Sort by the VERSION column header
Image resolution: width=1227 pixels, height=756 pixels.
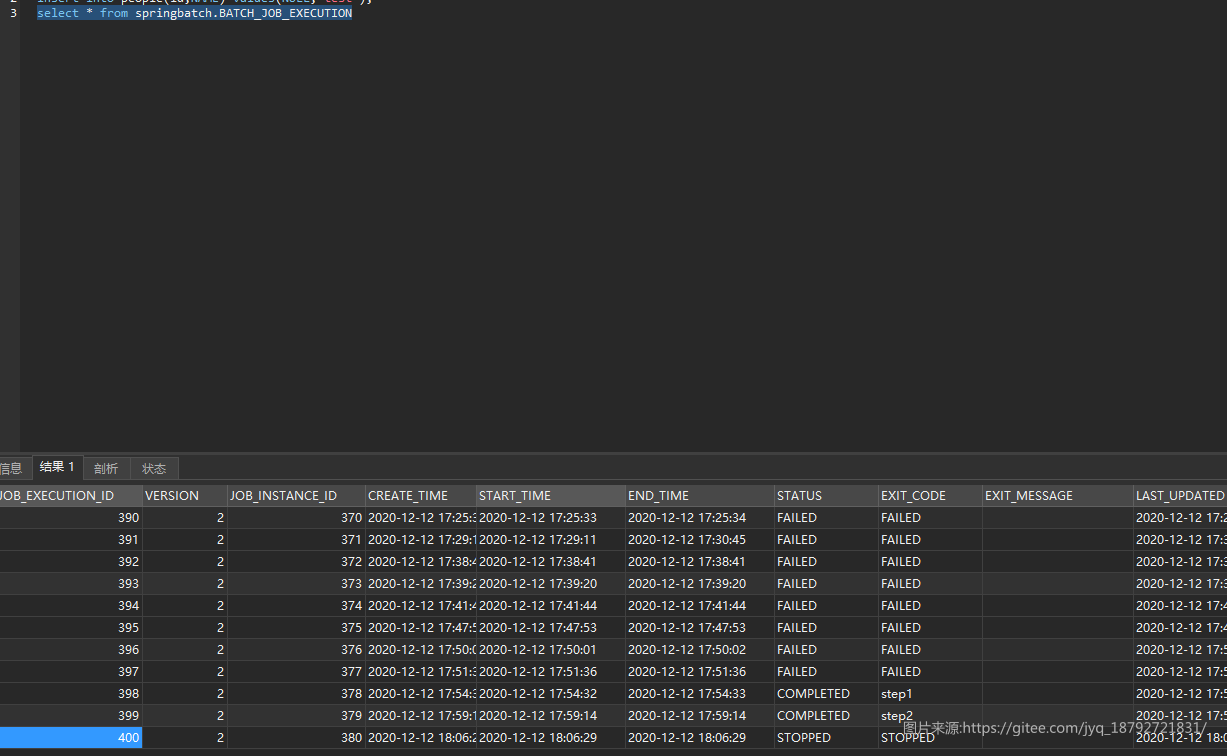(185, 496)
